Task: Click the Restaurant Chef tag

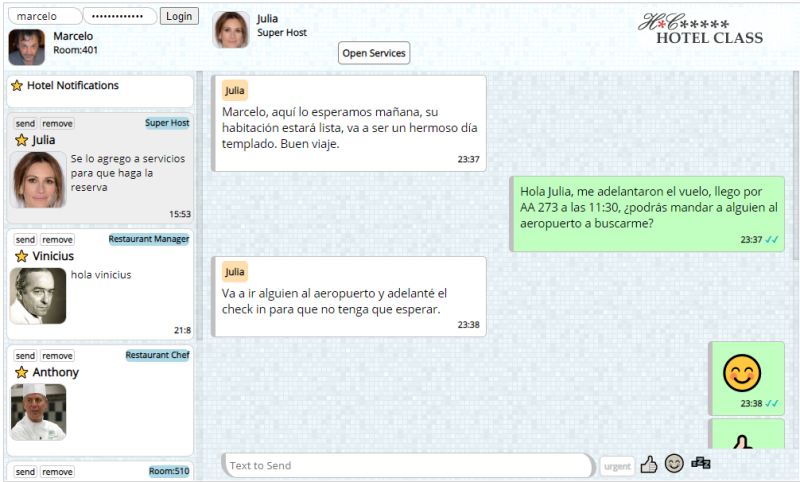Action: click(x=158, y=355)
